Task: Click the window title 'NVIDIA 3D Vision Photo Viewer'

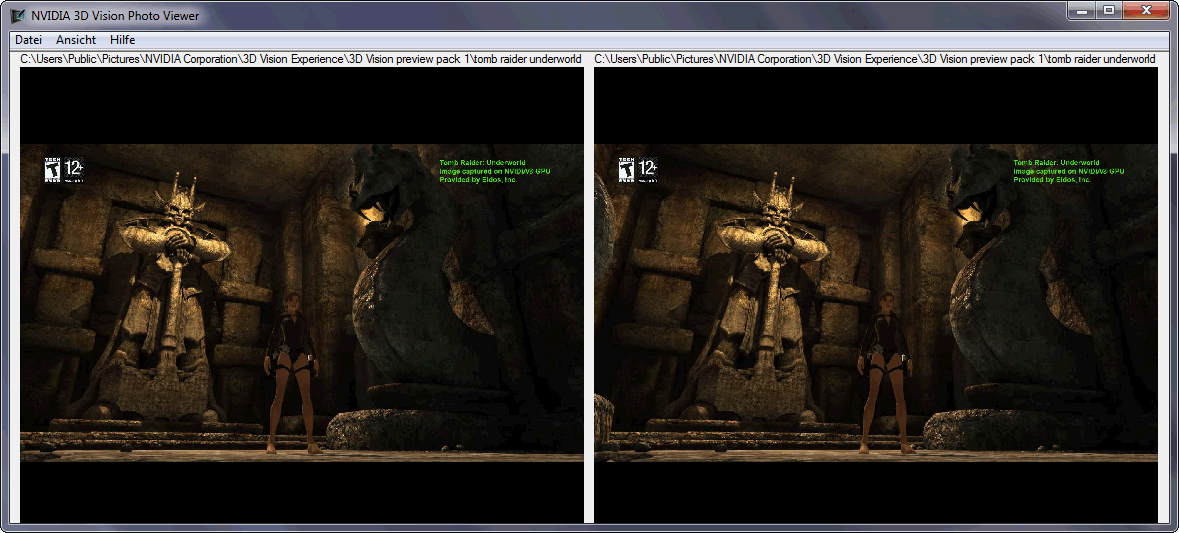Action: point(114,15)
